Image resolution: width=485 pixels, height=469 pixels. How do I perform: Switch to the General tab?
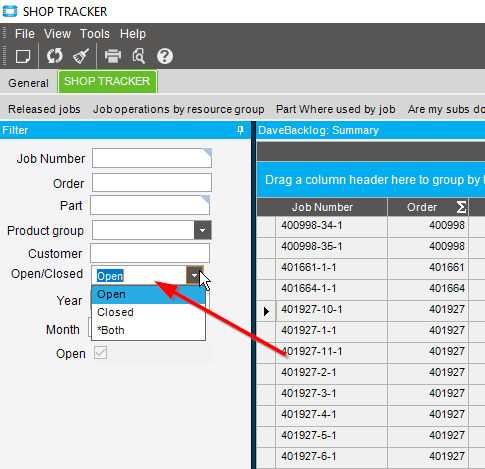28,83
